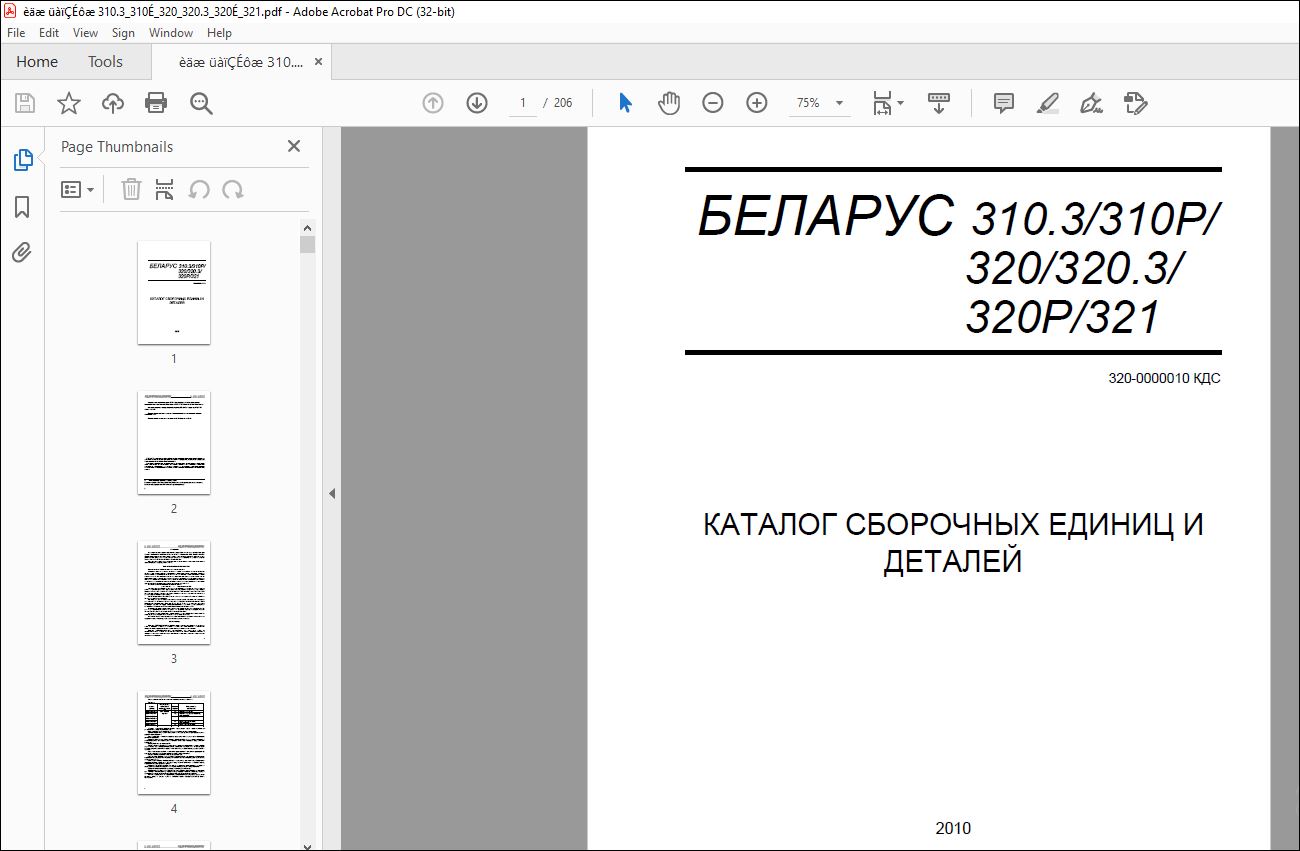Close the Page Thumbnails panel
Screen dimensions: 1300x851
(x=294, y=146)
